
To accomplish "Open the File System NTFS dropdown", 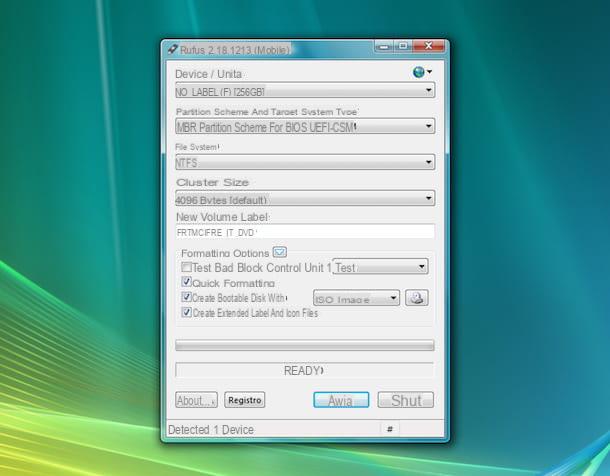I will point(305,162).
